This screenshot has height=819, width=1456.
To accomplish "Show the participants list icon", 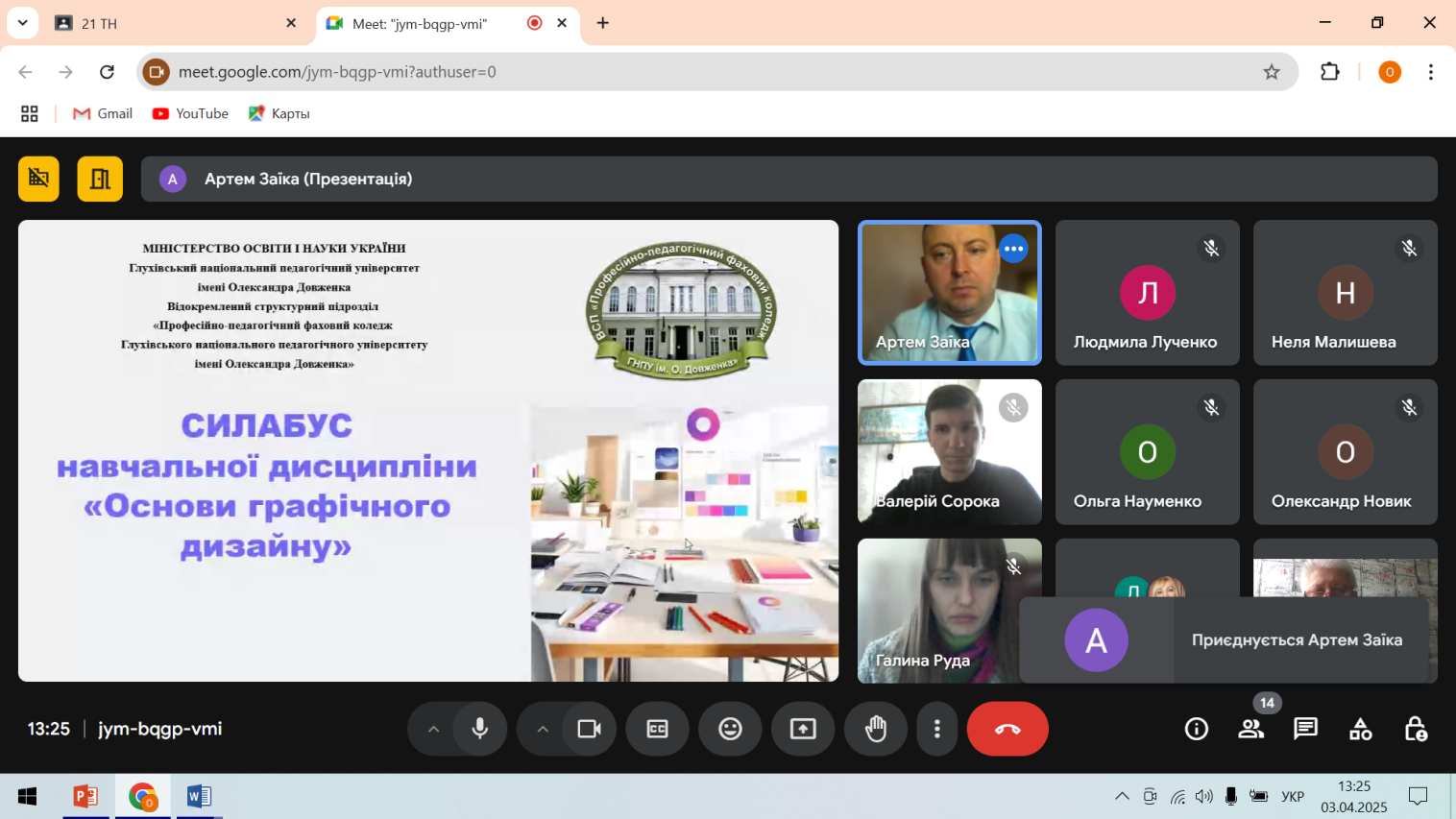I will (1250, 729).
